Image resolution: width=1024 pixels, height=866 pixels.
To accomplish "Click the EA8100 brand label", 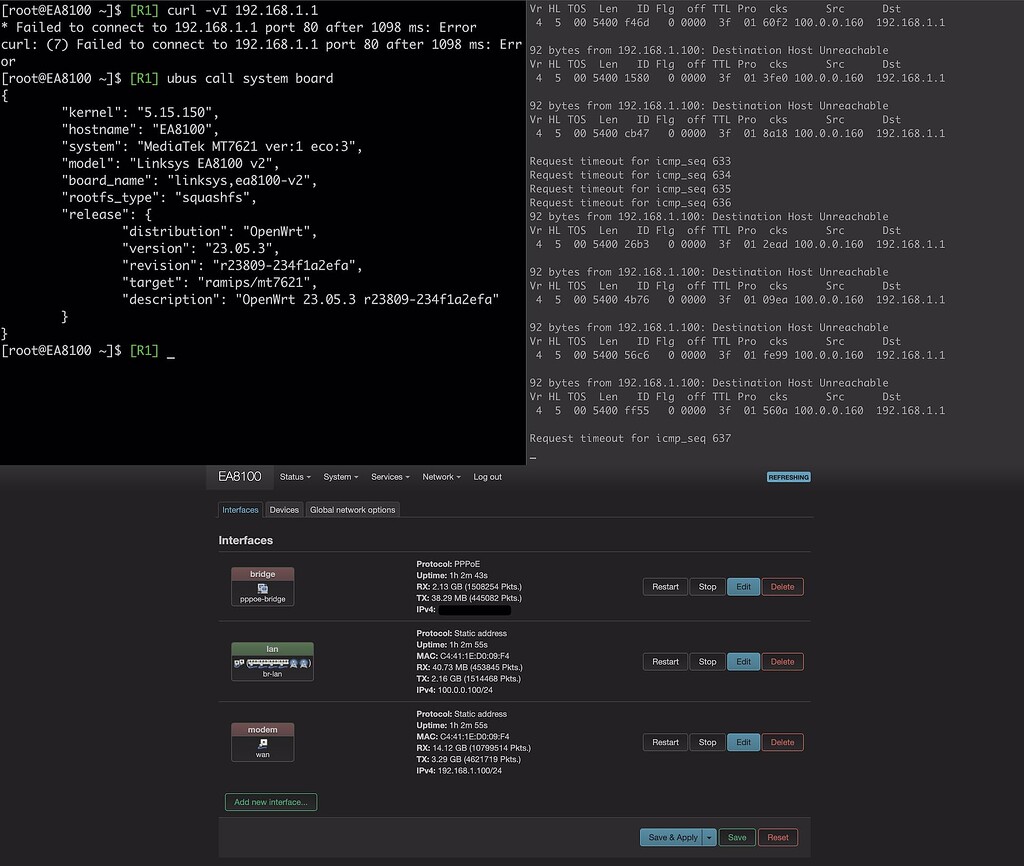I will click(x=239, y=477).
